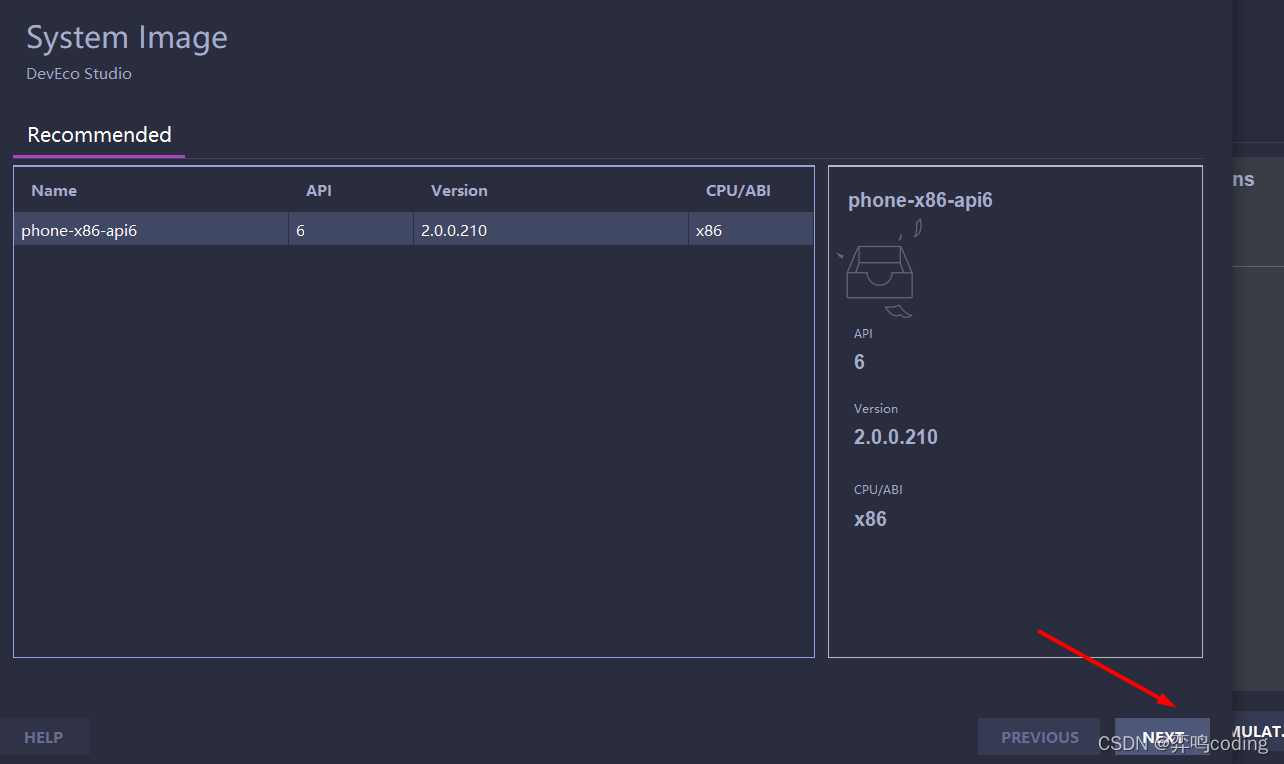Select phone-x86-api6 in the table's Name column
Screen dimensions: 1284x764
pos(151,229)
